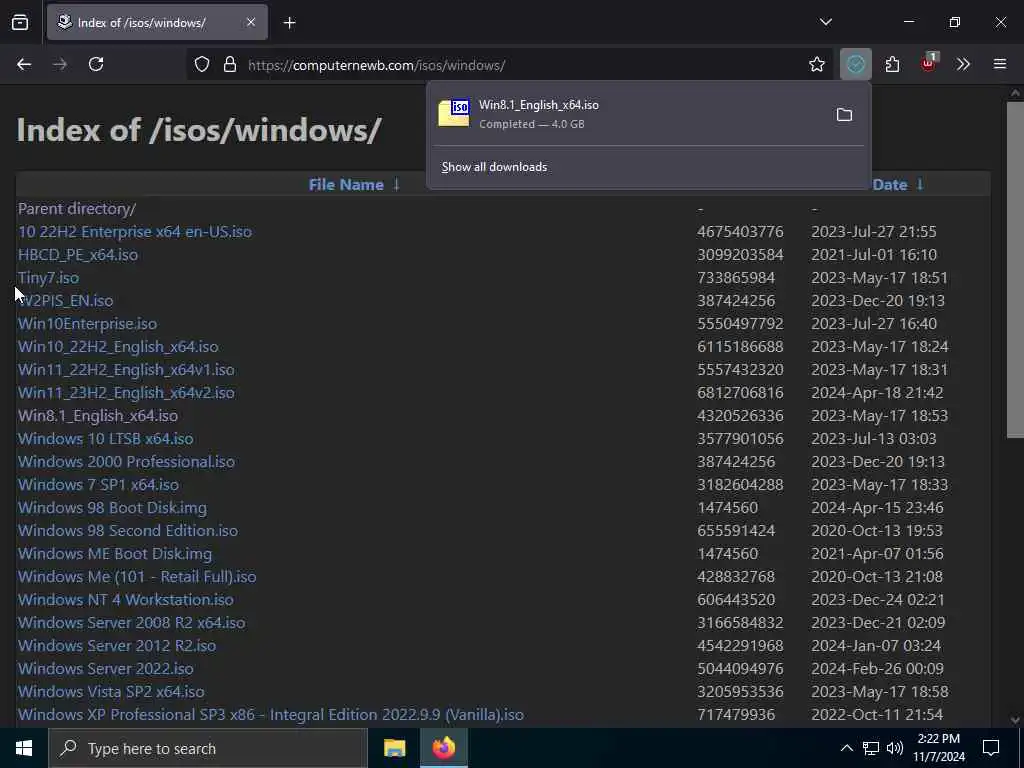This screenshot has width=1024, height=768.
Task: Open File Explorer from taskbar
Action: click(x=394, y=748)
